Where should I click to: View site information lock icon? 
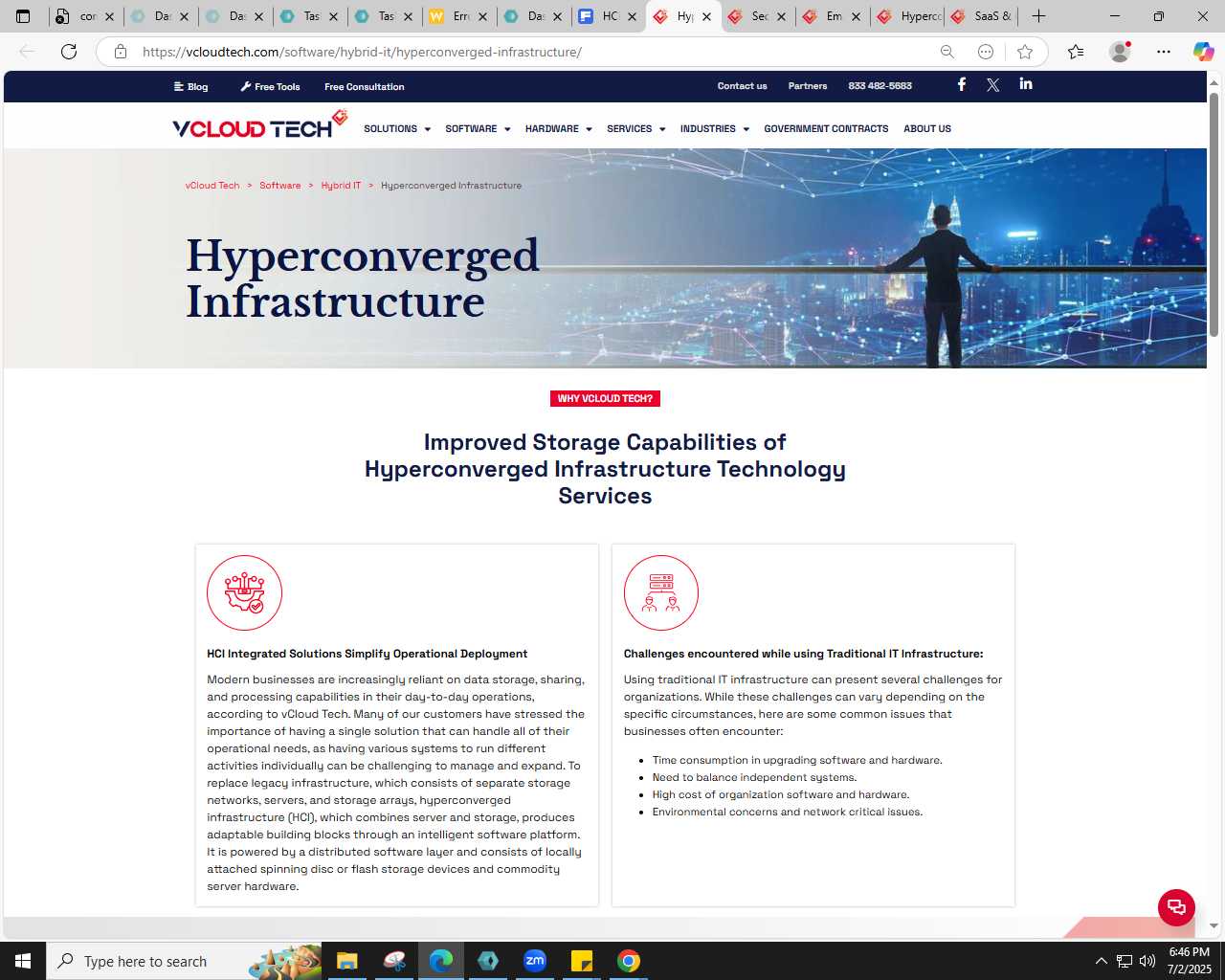(121, 52)
